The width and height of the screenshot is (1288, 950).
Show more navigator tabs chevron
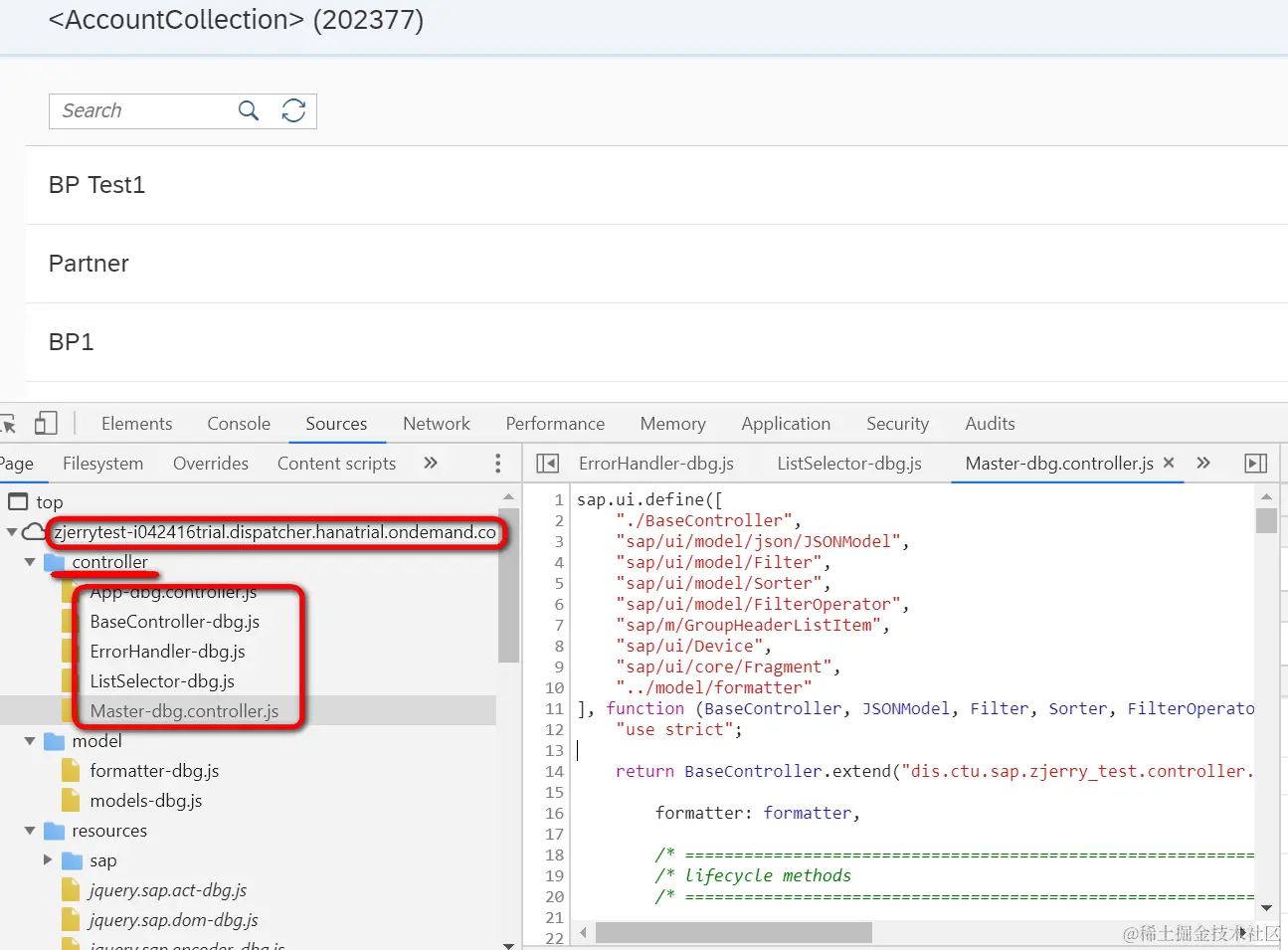tap(431, 463)
